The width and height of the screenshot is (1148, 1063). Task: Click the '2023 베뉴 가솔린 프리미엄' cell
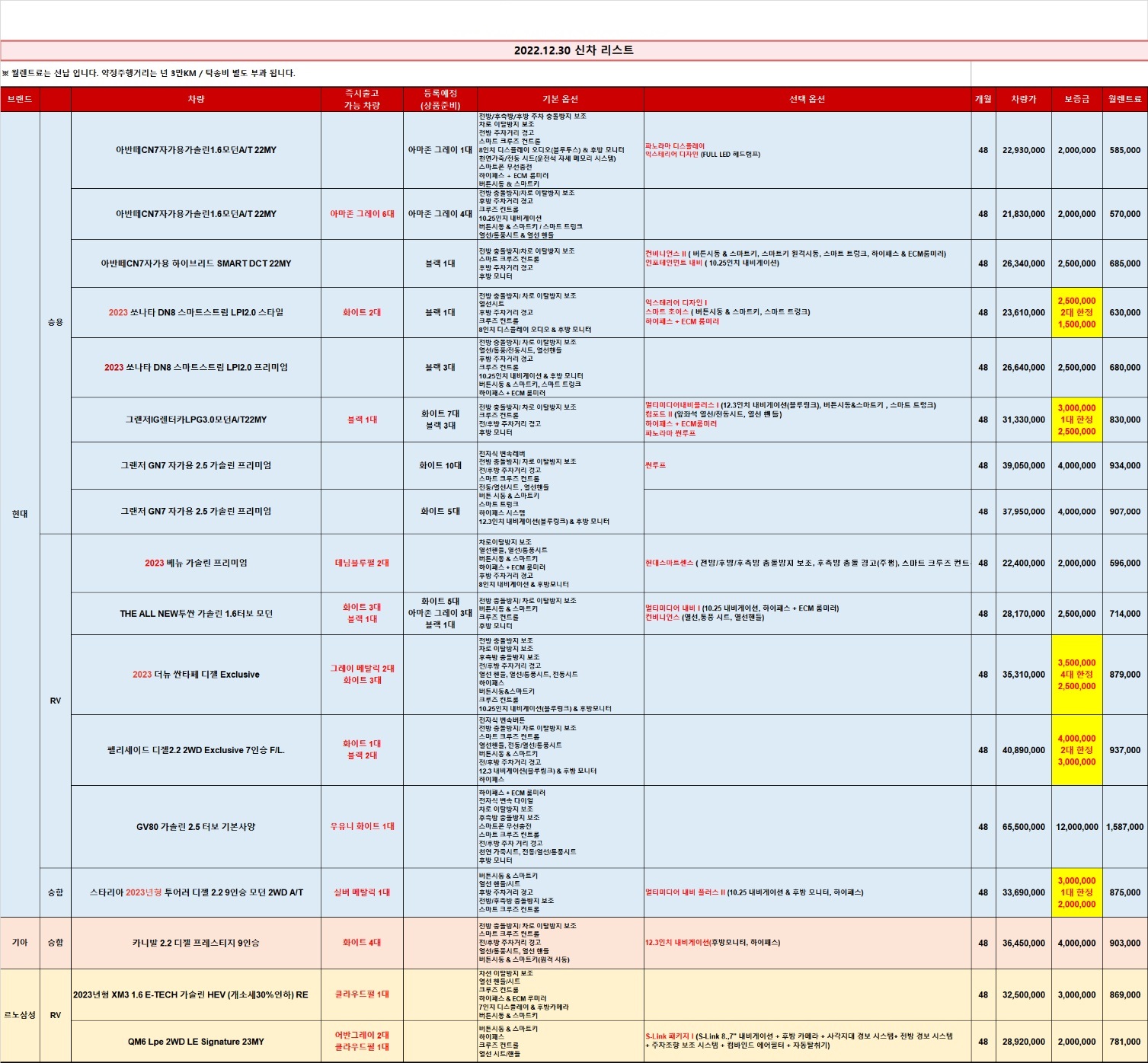(x=196, y=563)
